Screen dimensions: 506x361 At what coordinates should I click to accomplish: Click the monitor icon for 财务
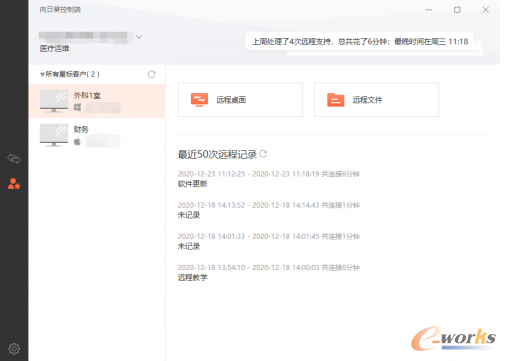coord(54,135)
